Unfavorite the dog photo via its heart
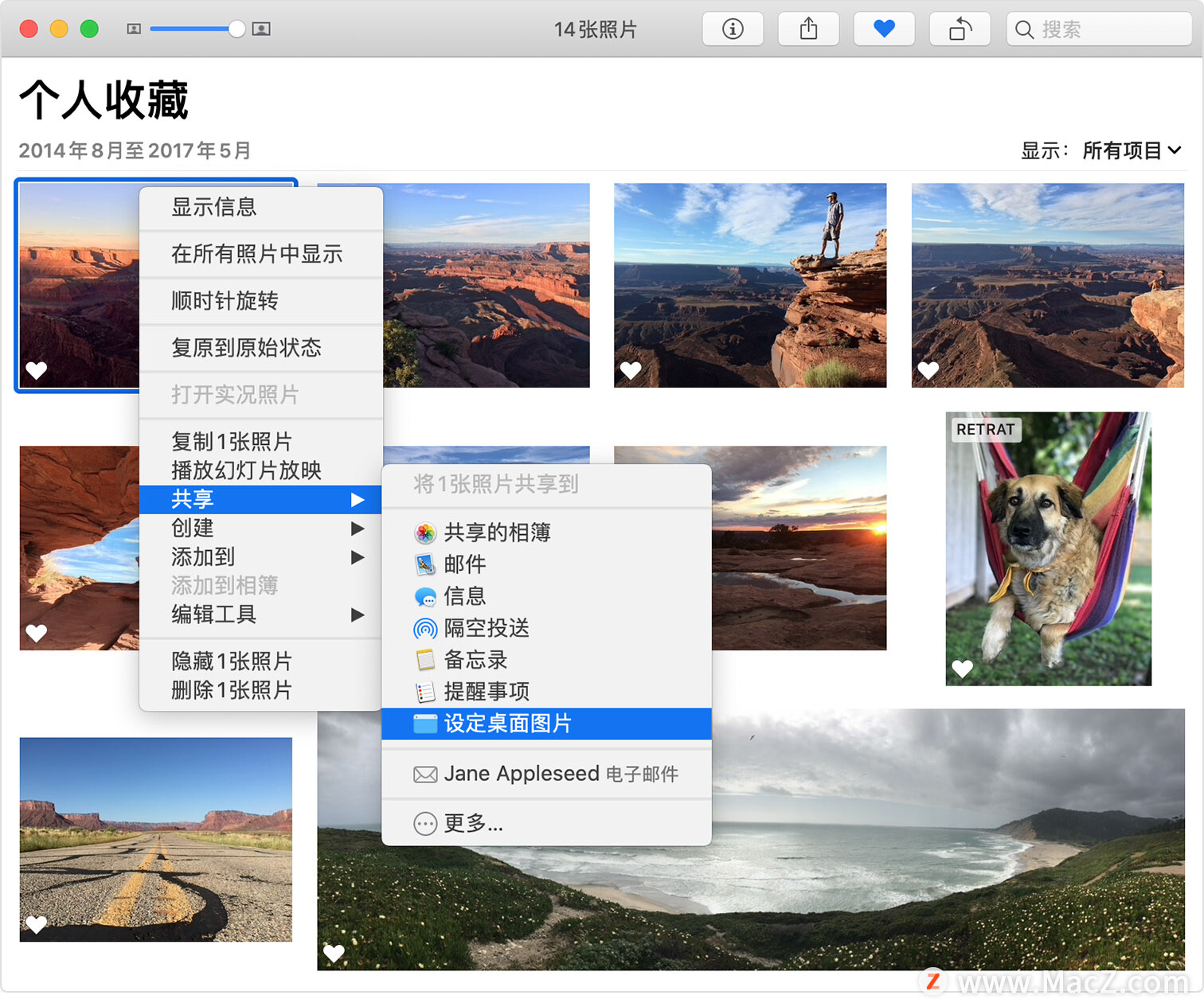Viewport: 1204px width, 1003px height. [x=963, y=669]
